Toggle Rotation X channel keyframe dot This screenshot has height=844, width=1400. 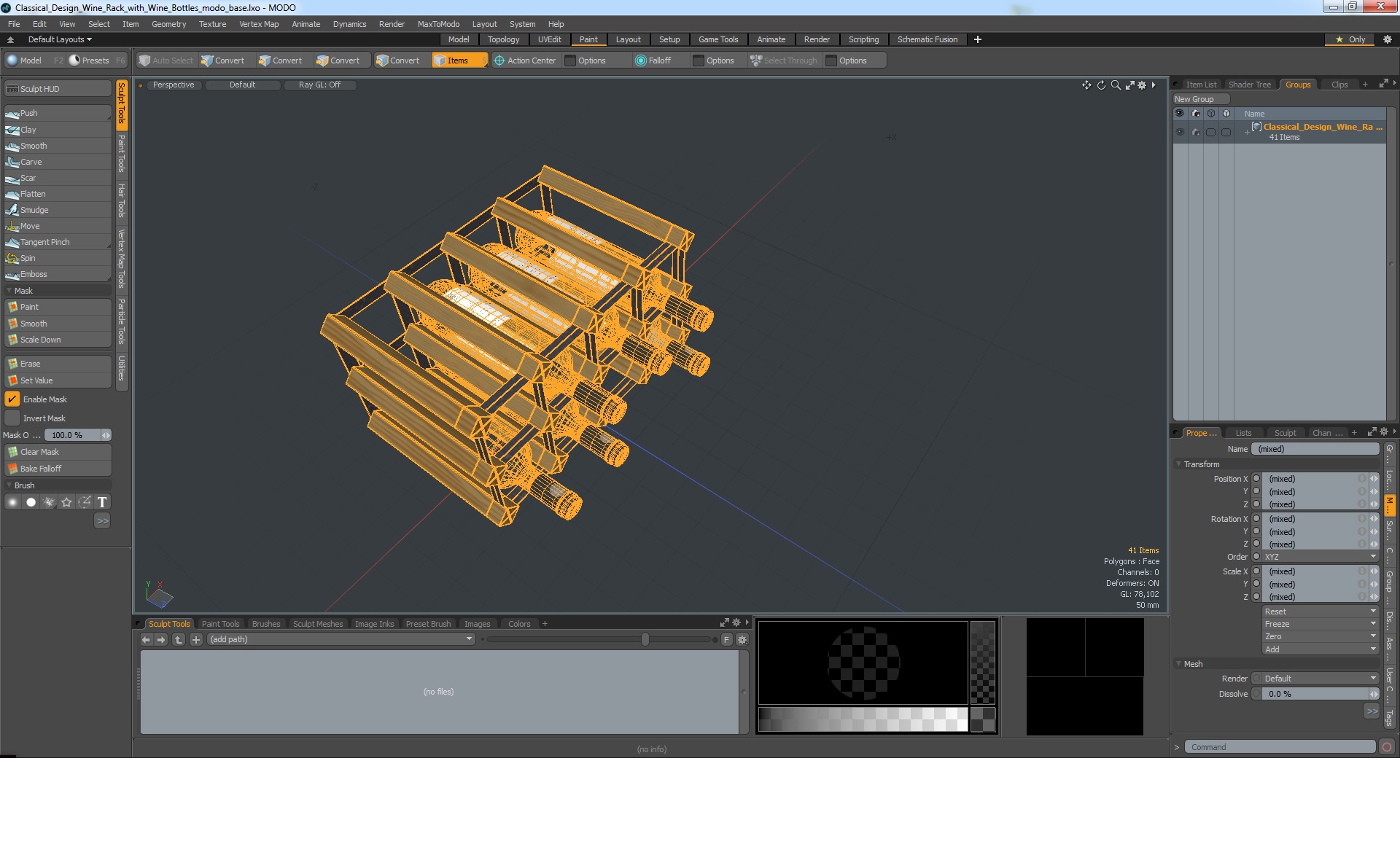[x=1256, y=519]
